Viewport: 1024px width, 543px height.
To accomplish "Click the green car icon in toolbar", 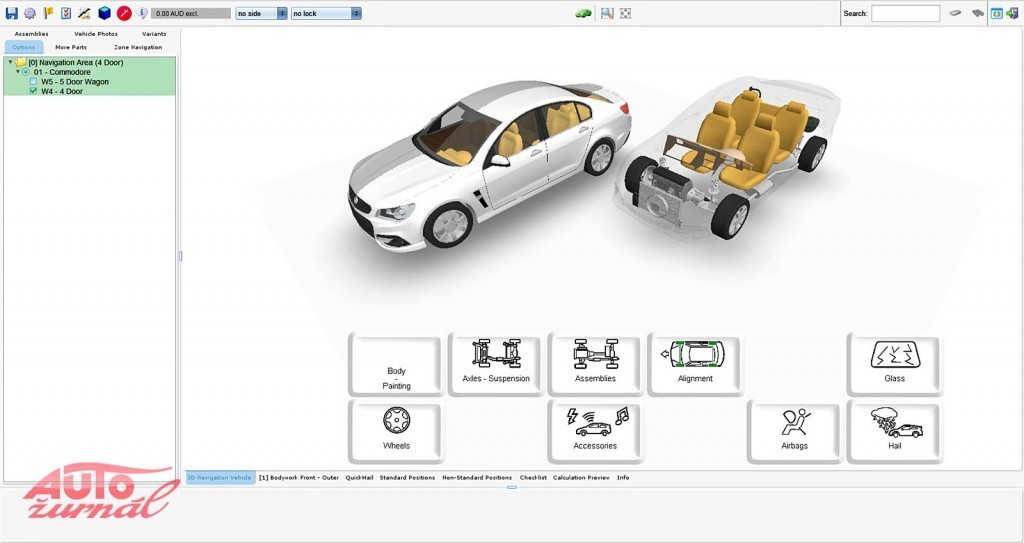I will coord(583,13).
